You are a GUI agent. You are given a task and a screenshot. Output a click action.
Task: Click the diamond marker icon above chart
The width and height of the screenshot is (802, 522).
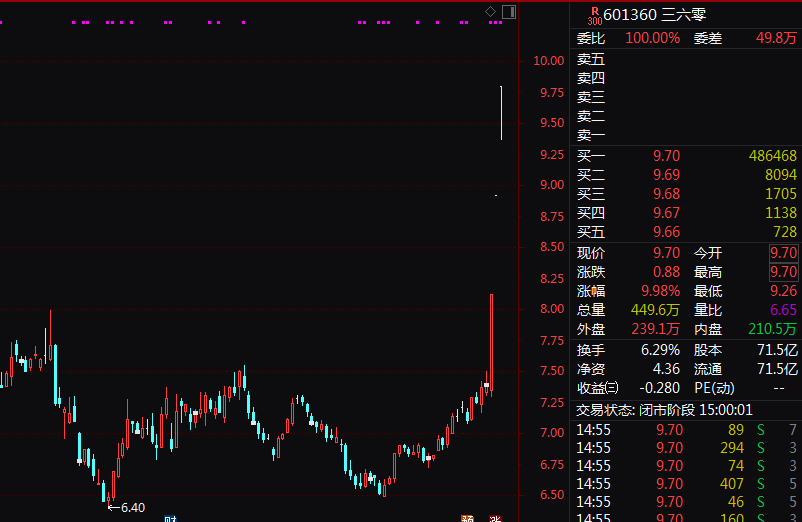[x=490, y=11]
